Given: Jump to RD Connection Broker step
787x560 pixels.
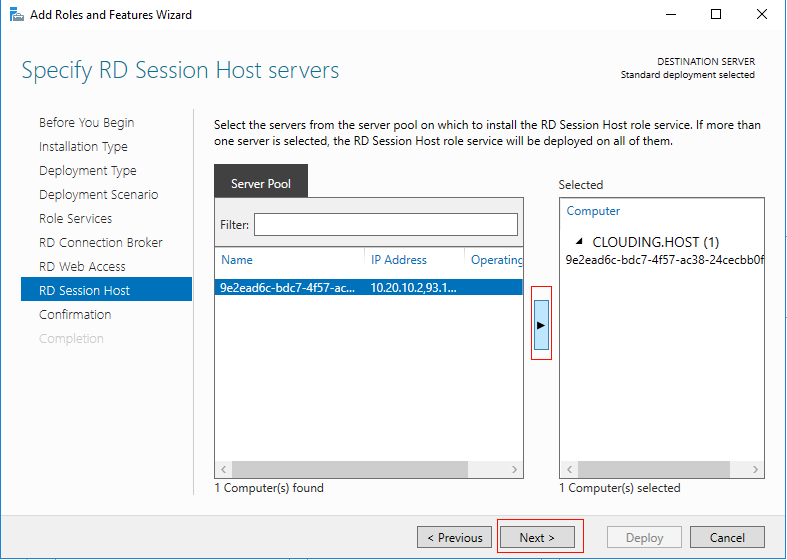Looking at the screenshot, I should 100,243.
